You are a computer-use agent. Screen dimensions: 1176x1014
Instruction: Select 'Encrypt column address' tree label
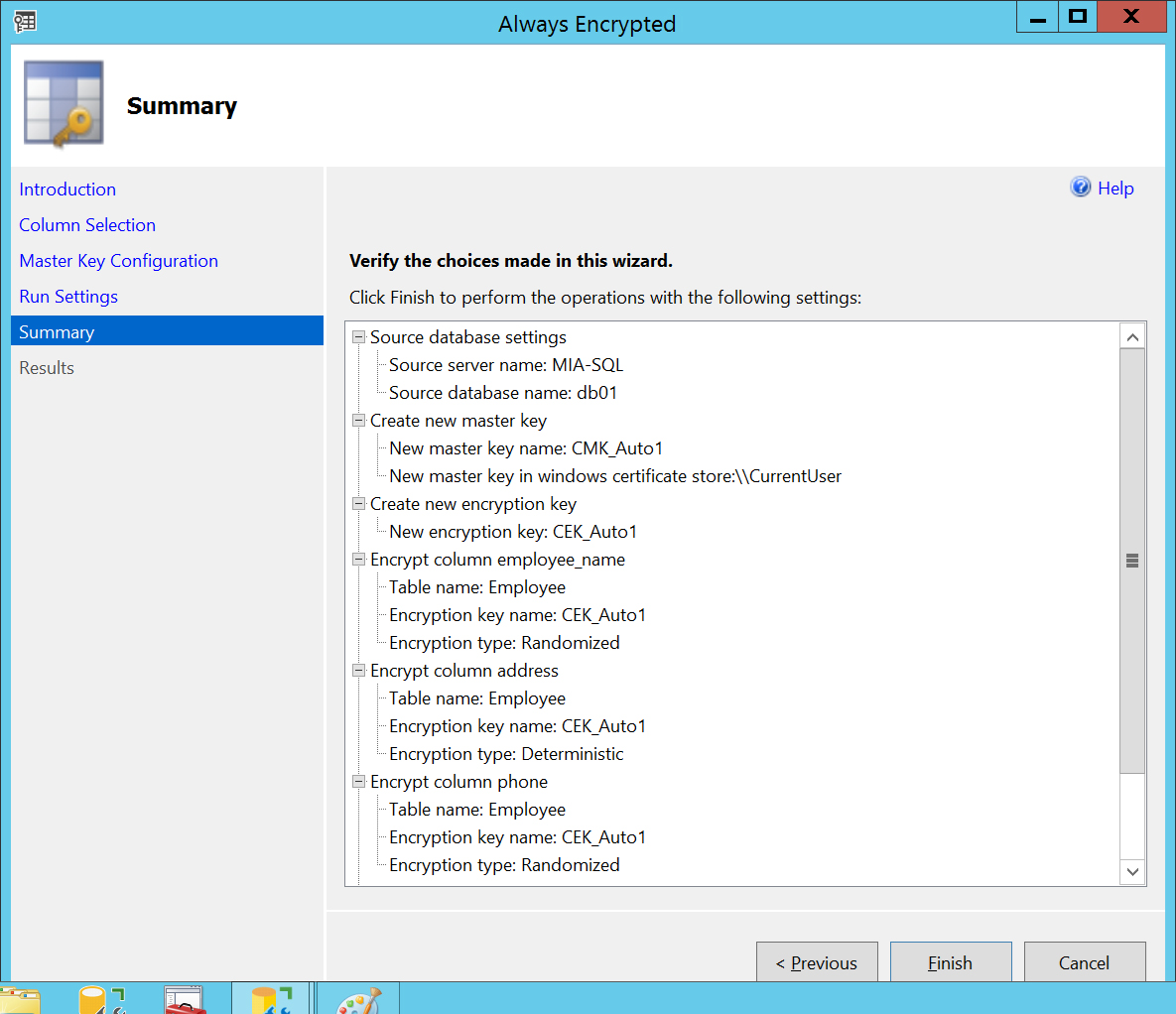464,671
